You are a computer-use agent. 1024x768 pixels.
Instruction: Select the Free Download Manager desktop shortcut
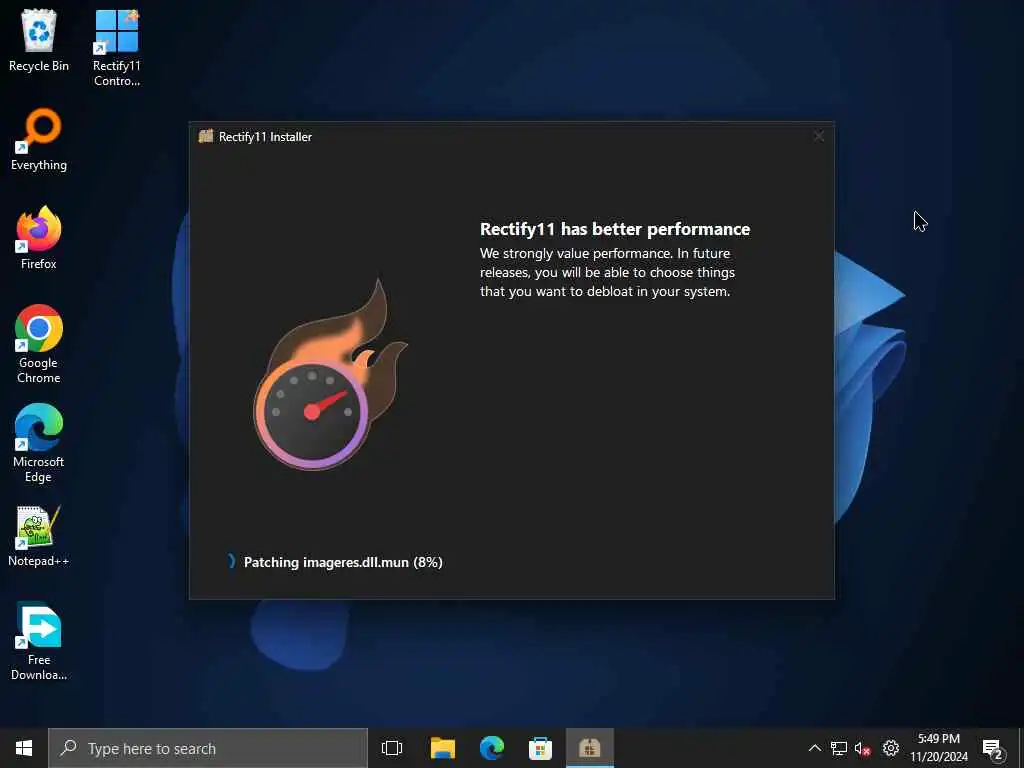coord(39,641)
